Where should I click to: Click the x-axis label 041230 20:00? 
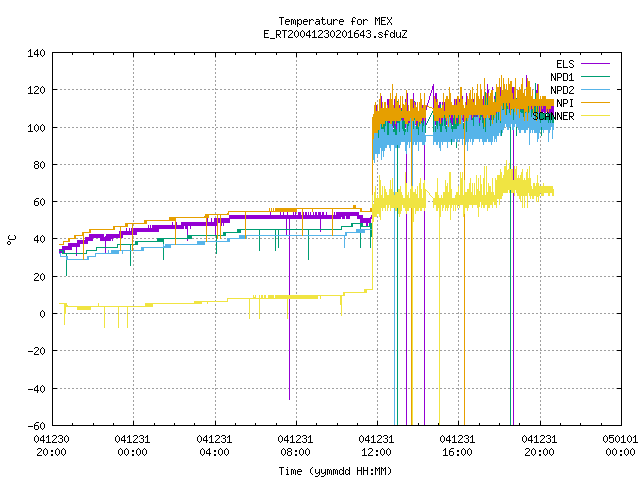[51, 446]
